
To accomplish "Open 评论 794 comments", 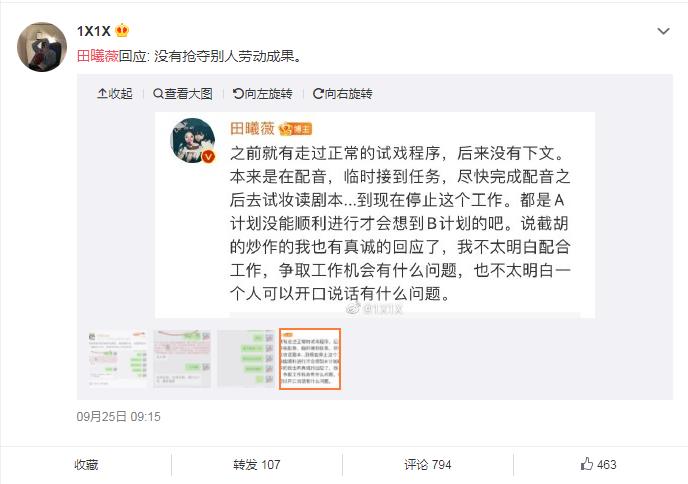I will [428, 465].
